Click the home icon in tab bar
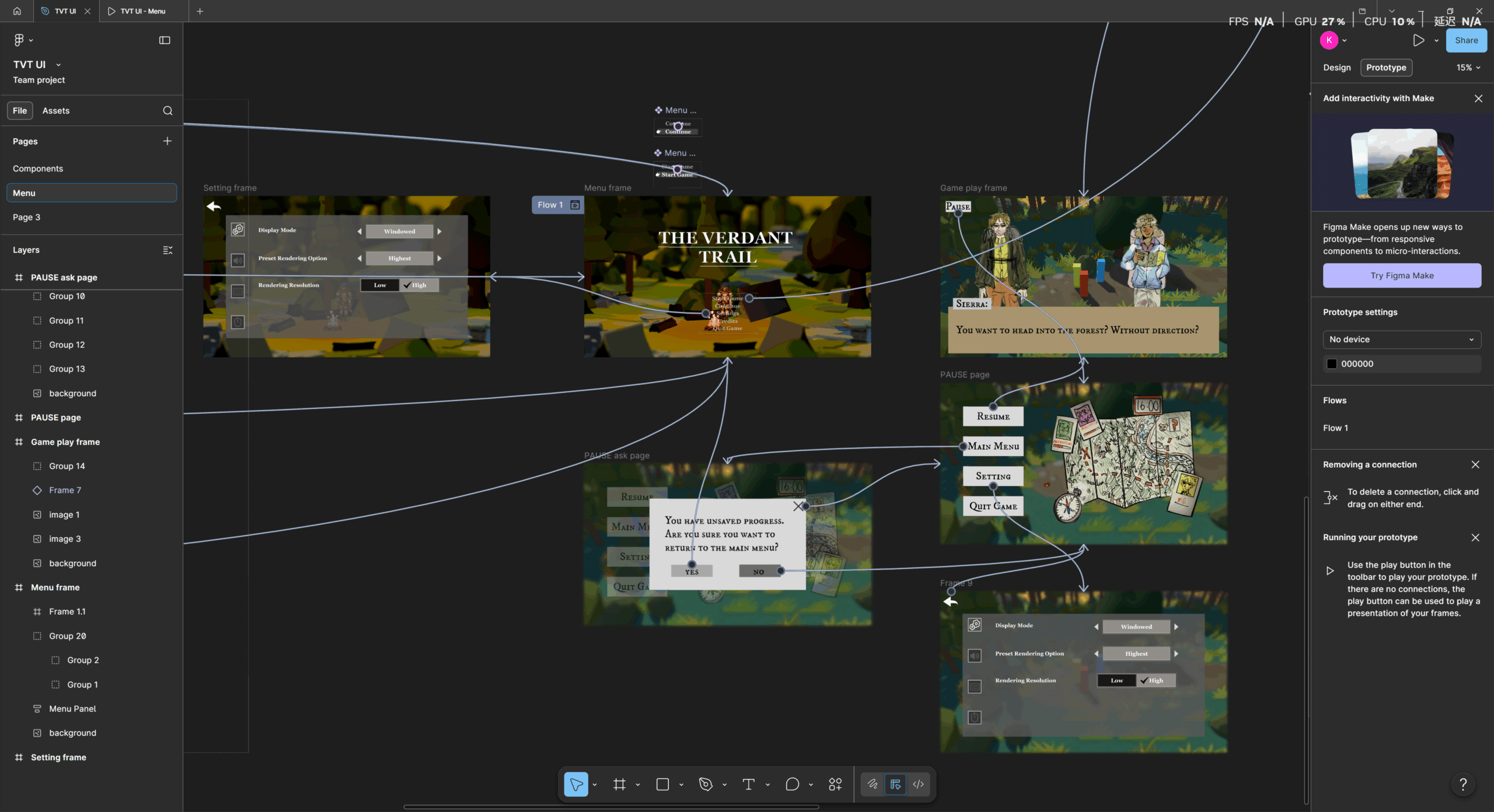Screen dimensions: 1494x812 click(17, 11)
